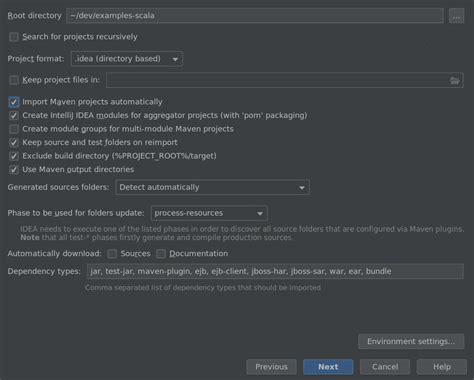Enable Create module groups for multi-module projects
474x380 pixels.
coord(14,129)
